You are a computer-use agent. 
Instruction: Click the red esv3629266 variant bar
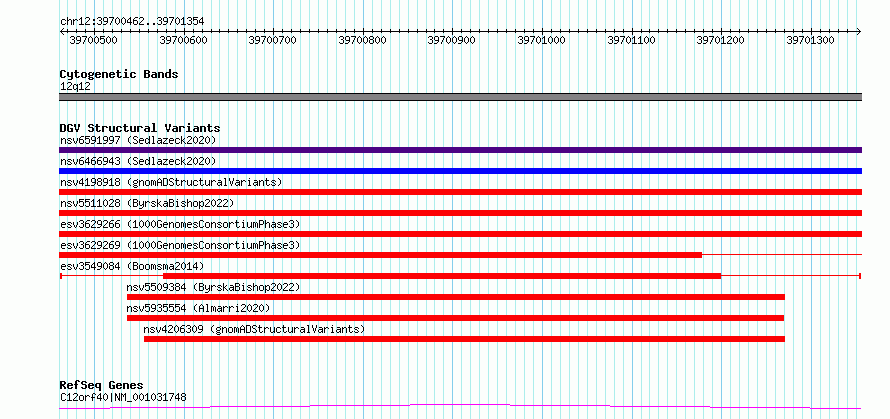click(x=460, y=234)
